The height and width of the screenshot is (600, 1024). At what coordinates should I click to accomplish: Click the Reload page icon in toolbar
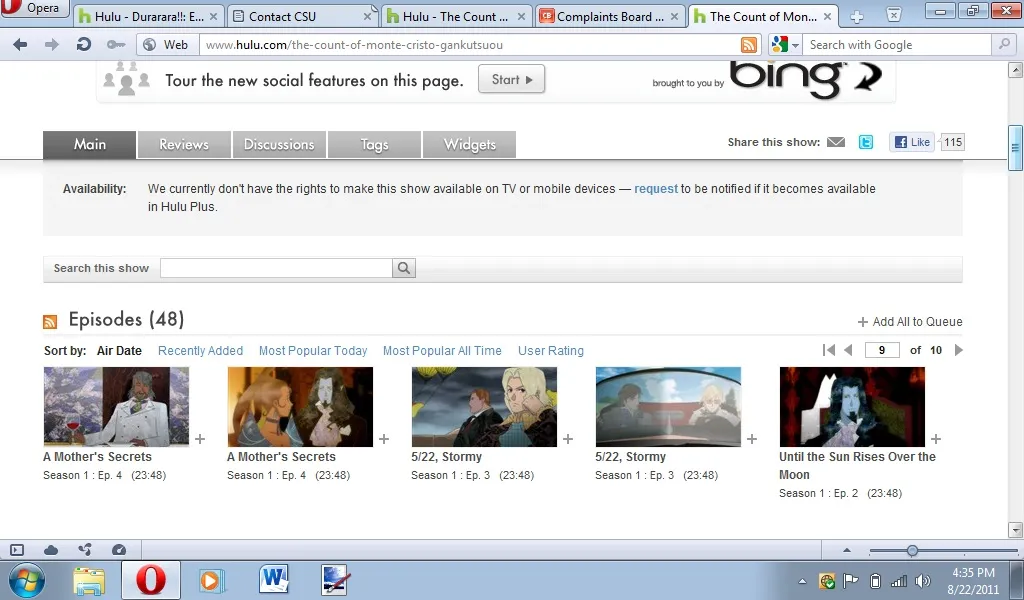click(84, 45)
